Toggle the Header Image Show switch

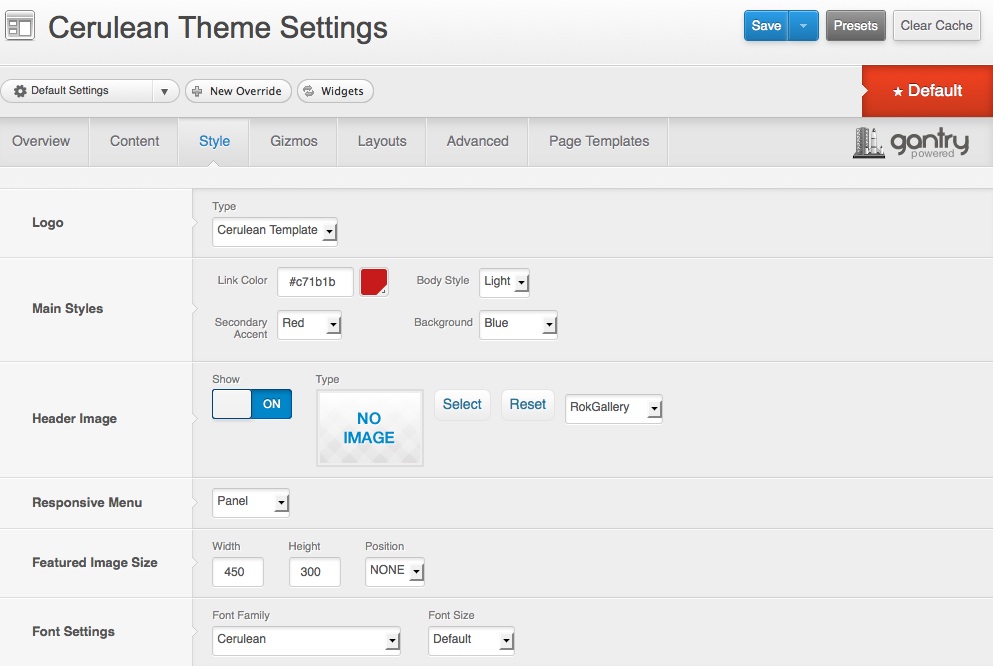tap(252, 404)
